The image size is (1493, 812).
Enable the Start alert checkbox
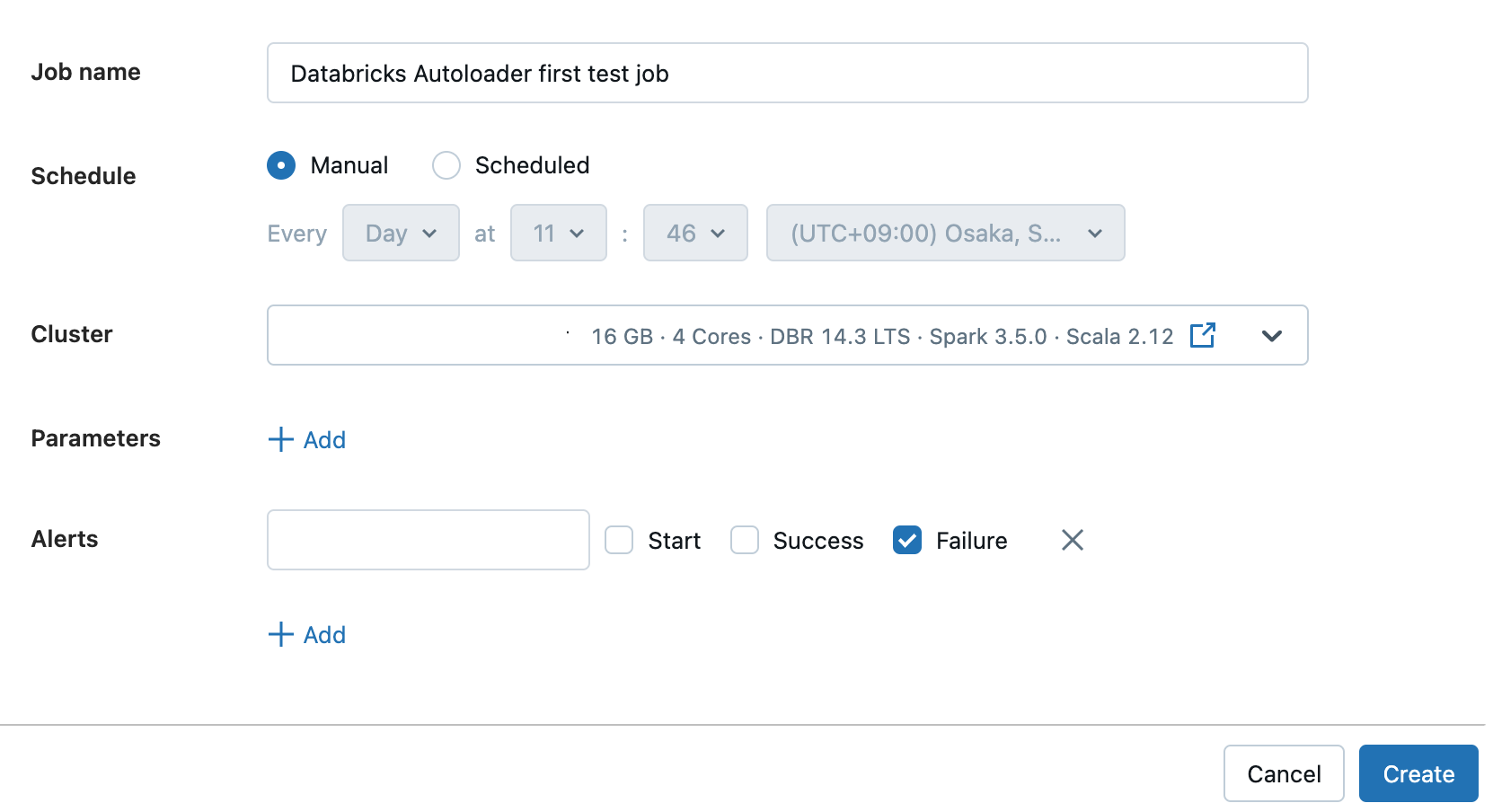[619, 540]
